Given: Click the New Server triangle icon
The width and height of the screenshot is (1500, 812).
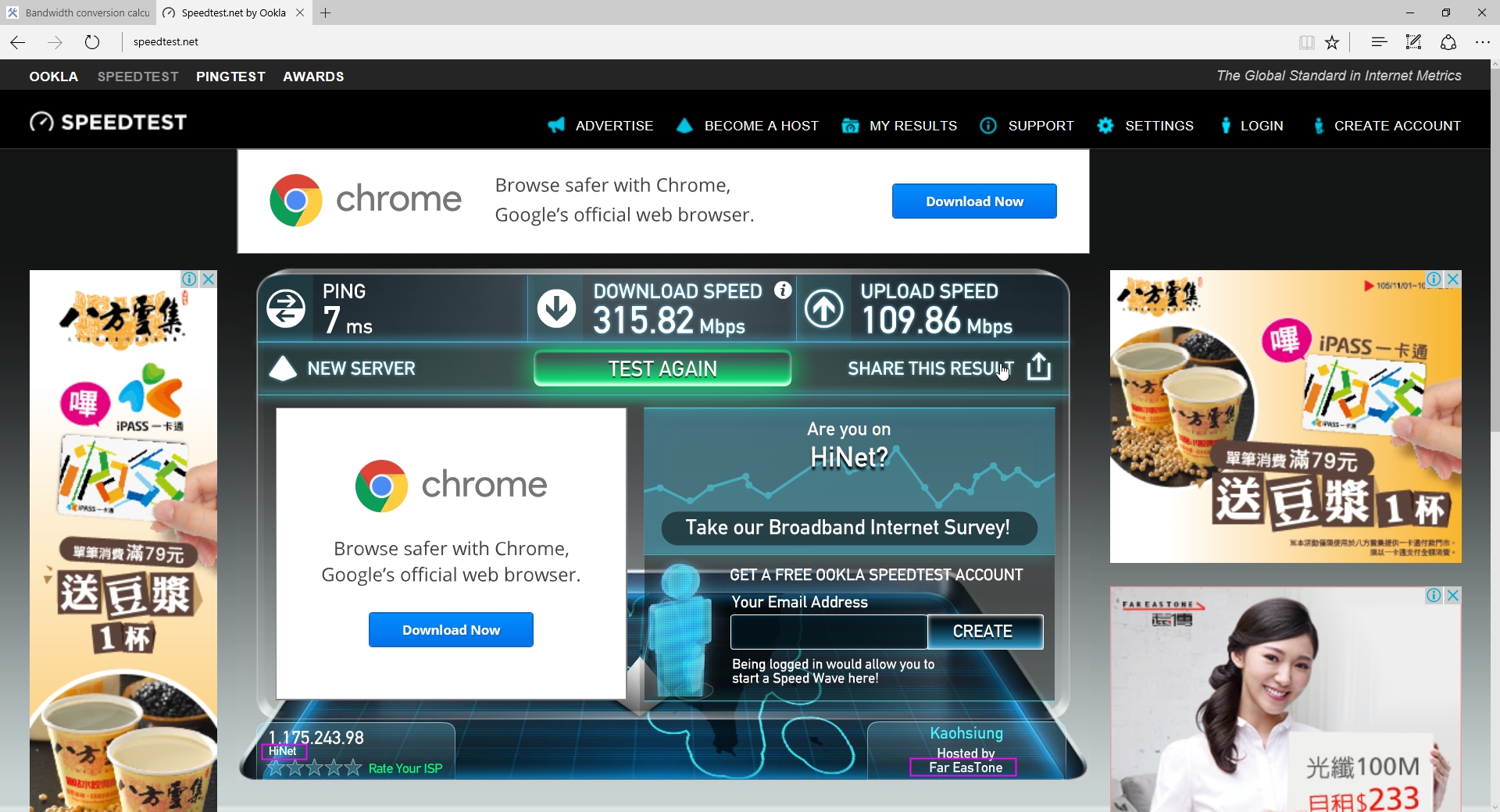Looking at the screenshot, I should (x=283, y=369).
